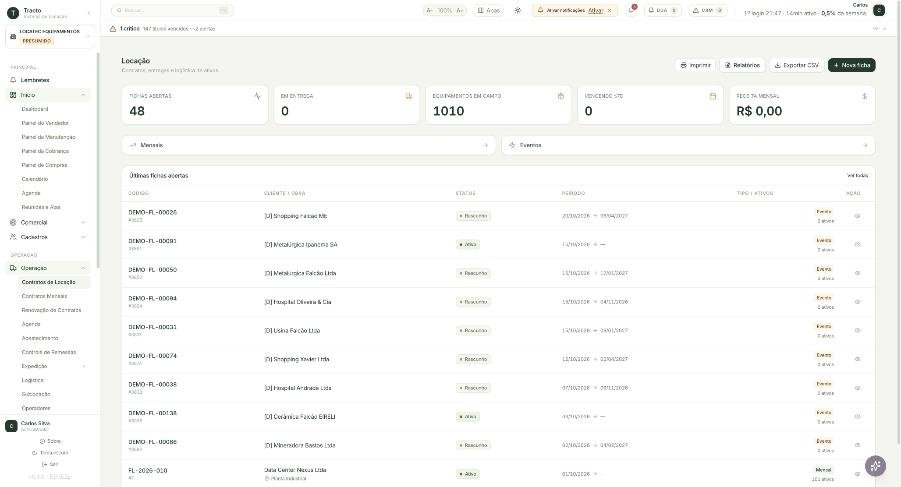The image size is (901, 487).
Task: View the Metalúrgica Ipanema SA row eye icon
Action: pyautogui.click(x=857, y=245)
